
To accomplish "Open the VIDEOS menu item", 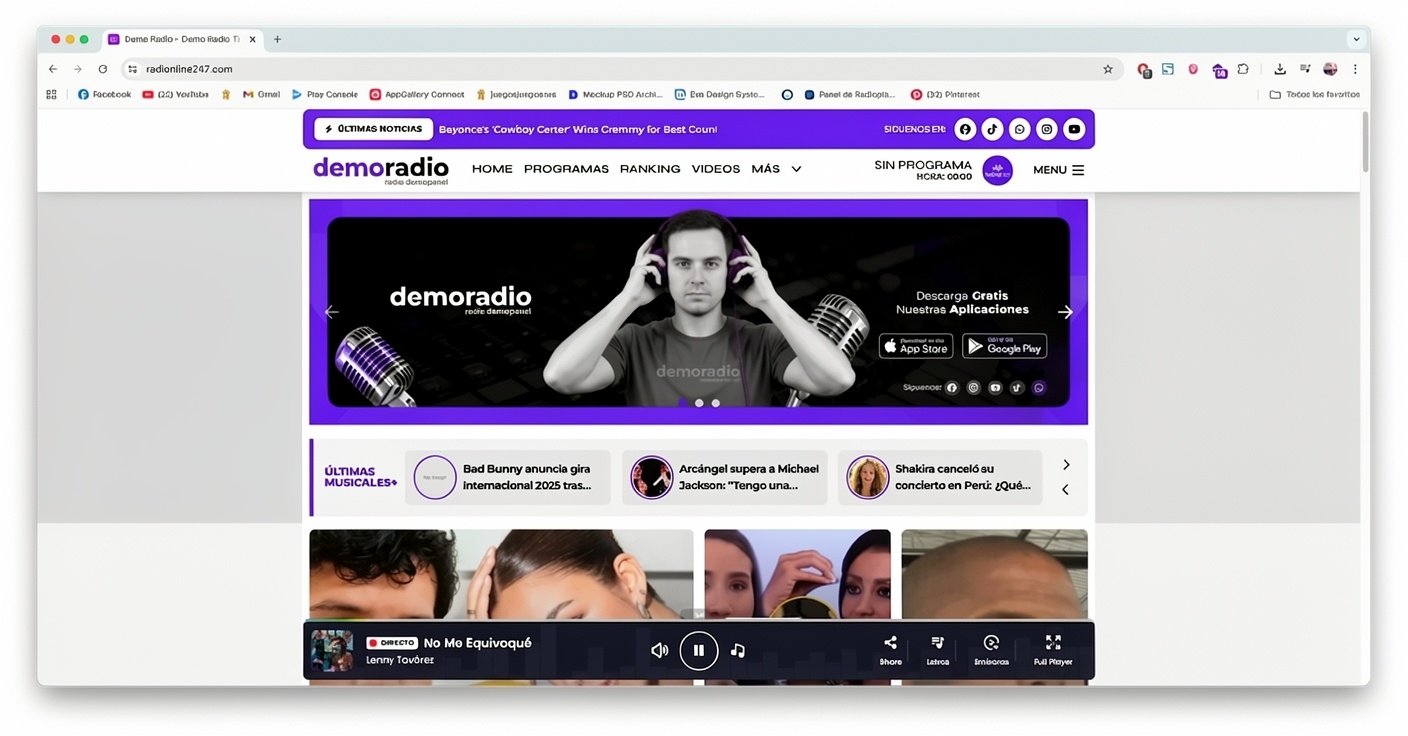I will (716, 169).
